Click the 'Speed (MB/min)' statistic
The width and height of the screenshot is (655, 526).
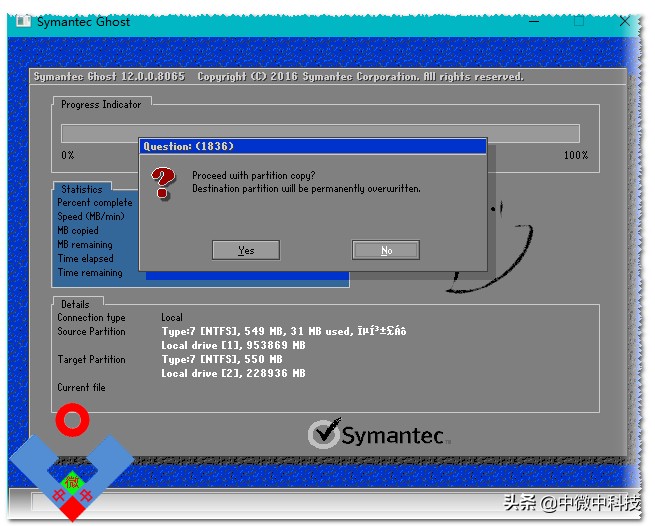coord(91,216)
